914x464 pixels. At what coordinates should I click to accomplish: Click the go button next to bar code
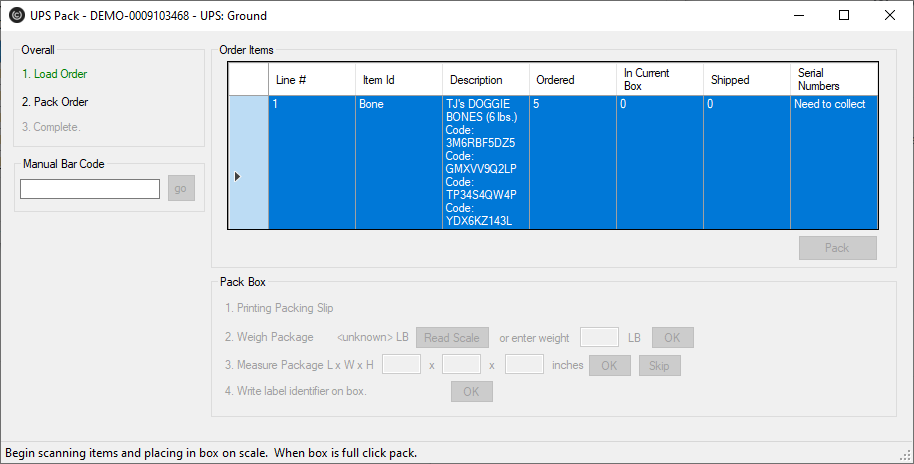coord(181,188)
